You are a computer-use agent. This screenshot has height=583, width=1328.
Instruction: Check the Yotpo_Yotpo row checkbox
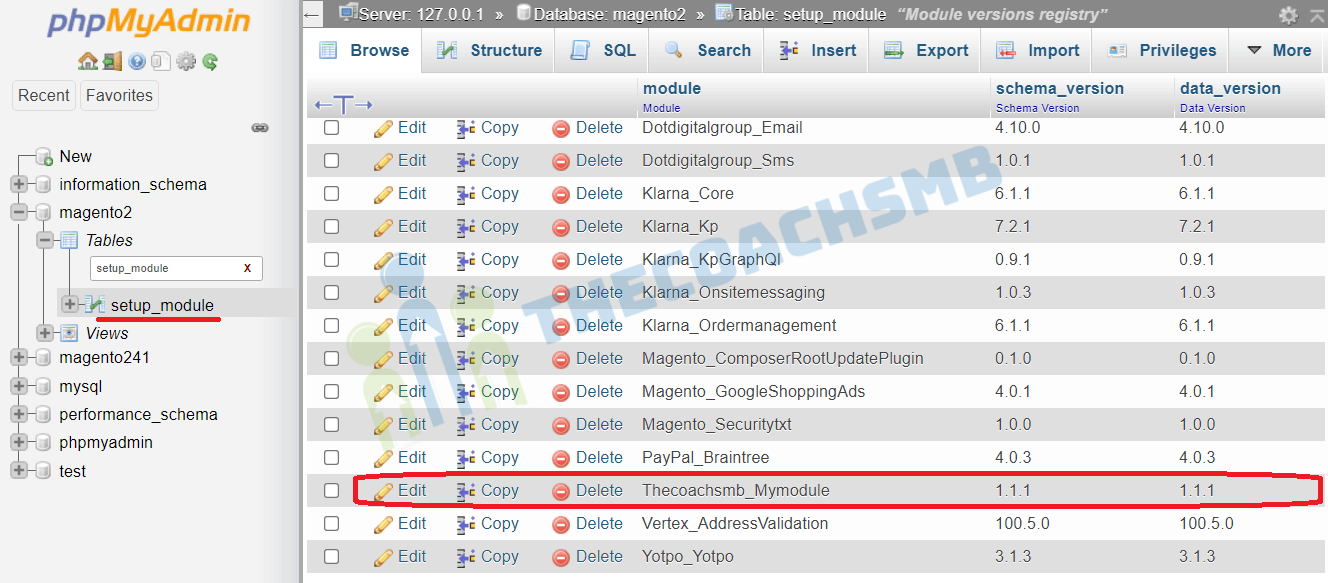[332, 557]
